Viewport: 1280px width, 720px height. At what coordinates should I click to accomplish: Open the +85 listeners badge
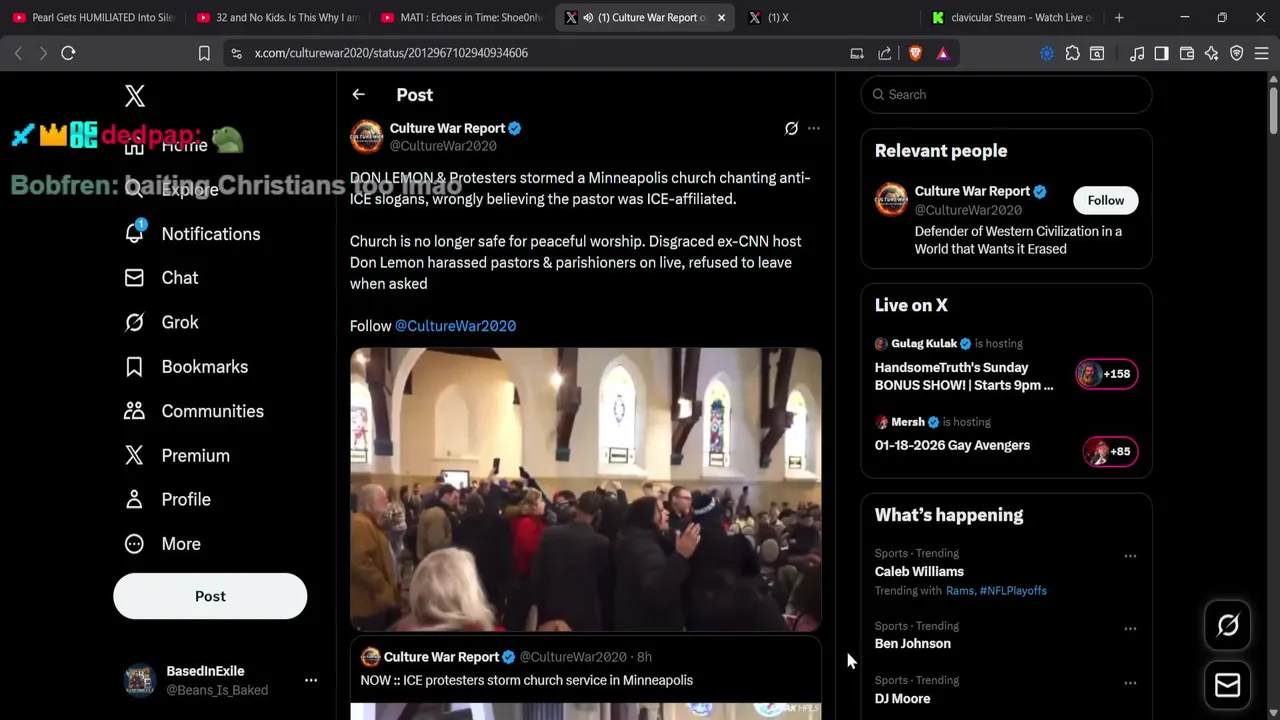coord(1110,452)
